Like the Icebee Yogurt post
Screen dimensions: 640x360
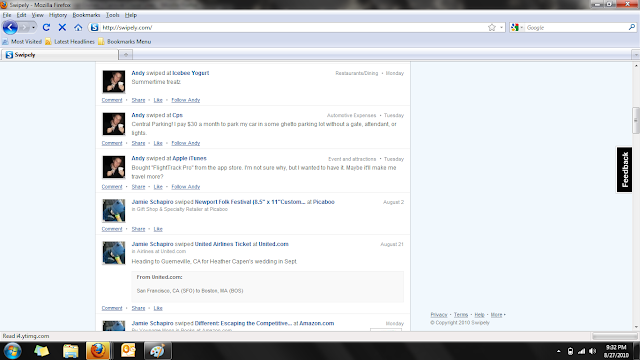tap(158, 100)
